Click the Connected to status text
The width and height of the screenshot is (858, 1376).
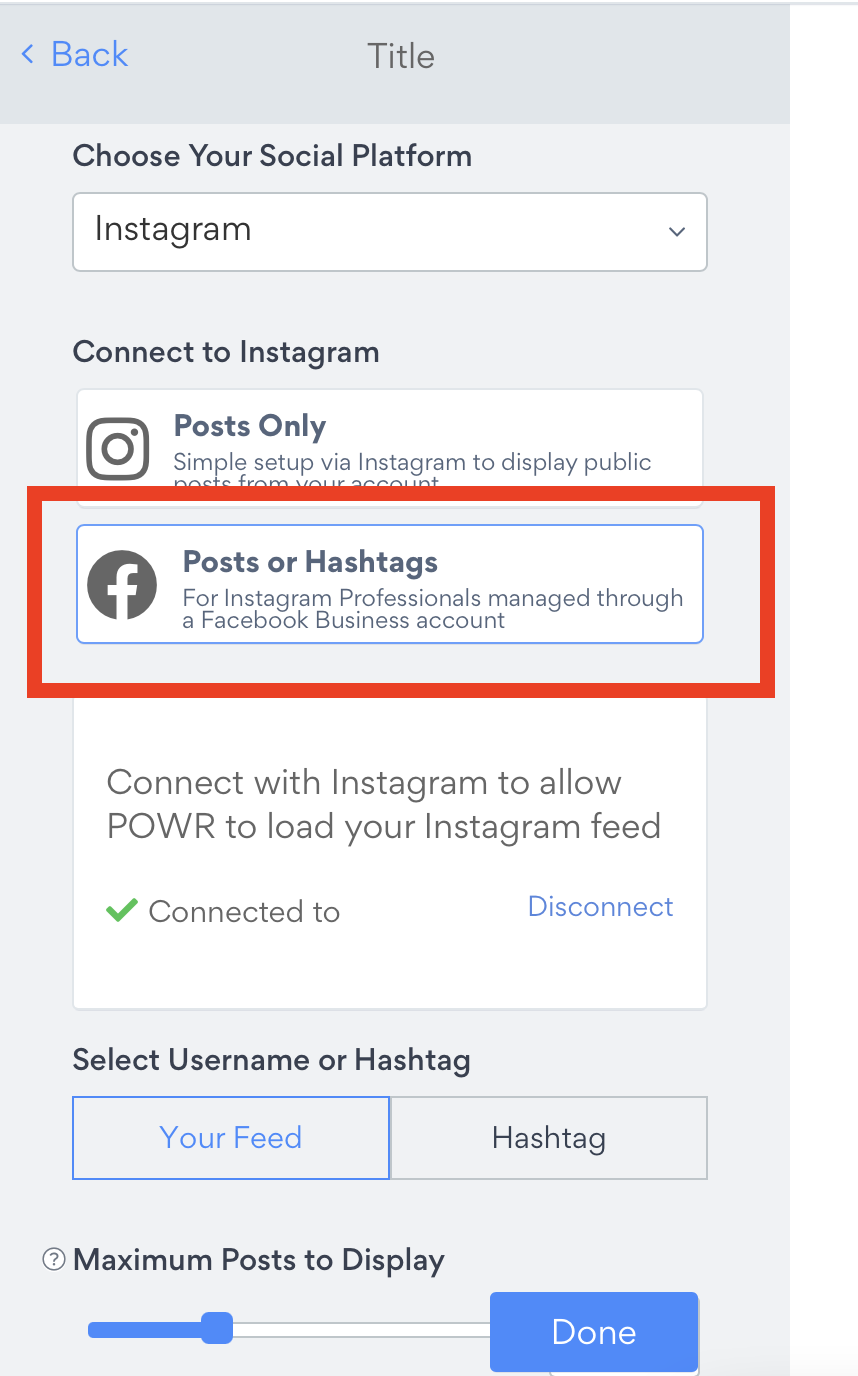click(244, 912)
